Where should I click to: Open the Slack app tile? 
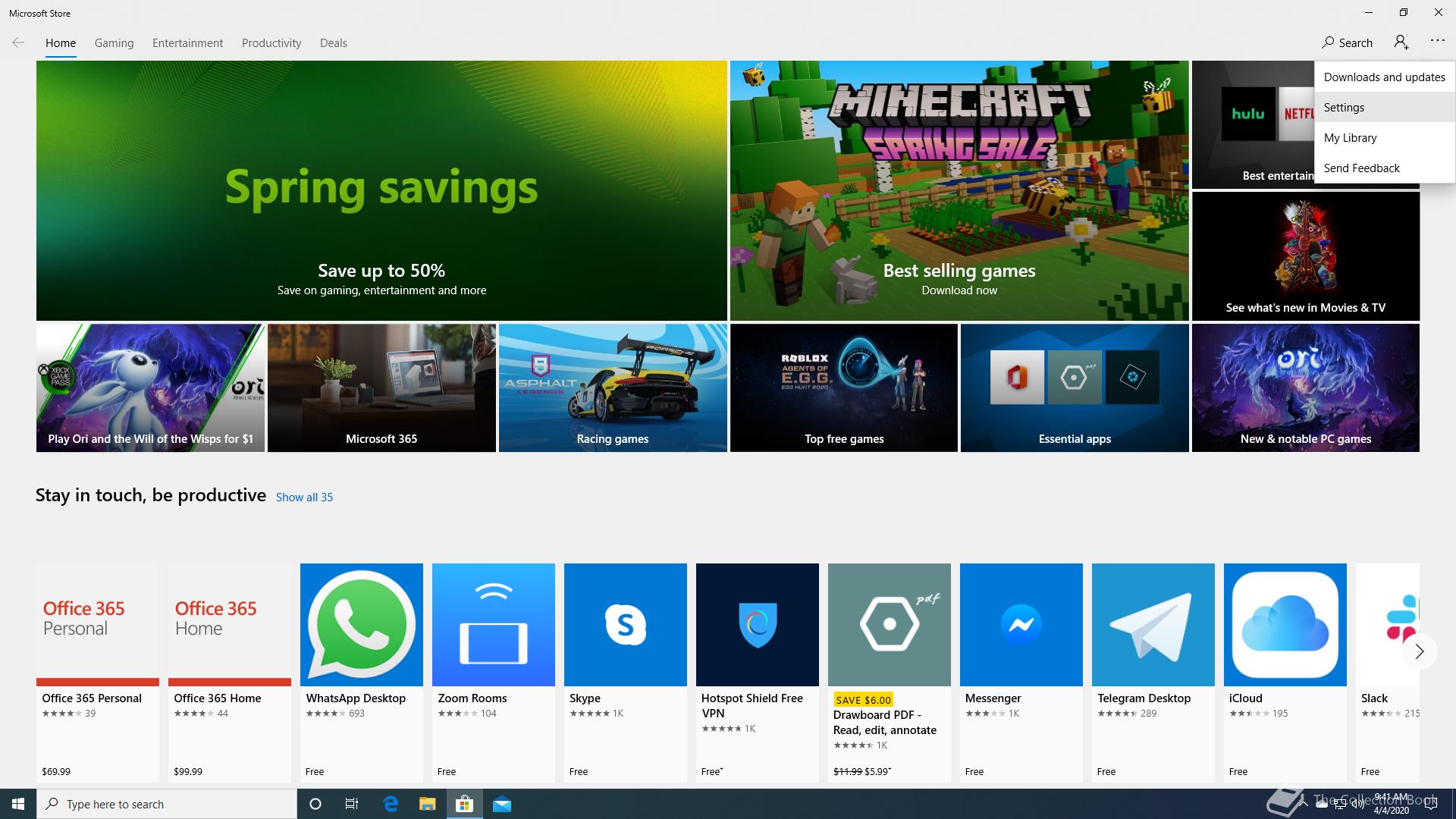1387,672
